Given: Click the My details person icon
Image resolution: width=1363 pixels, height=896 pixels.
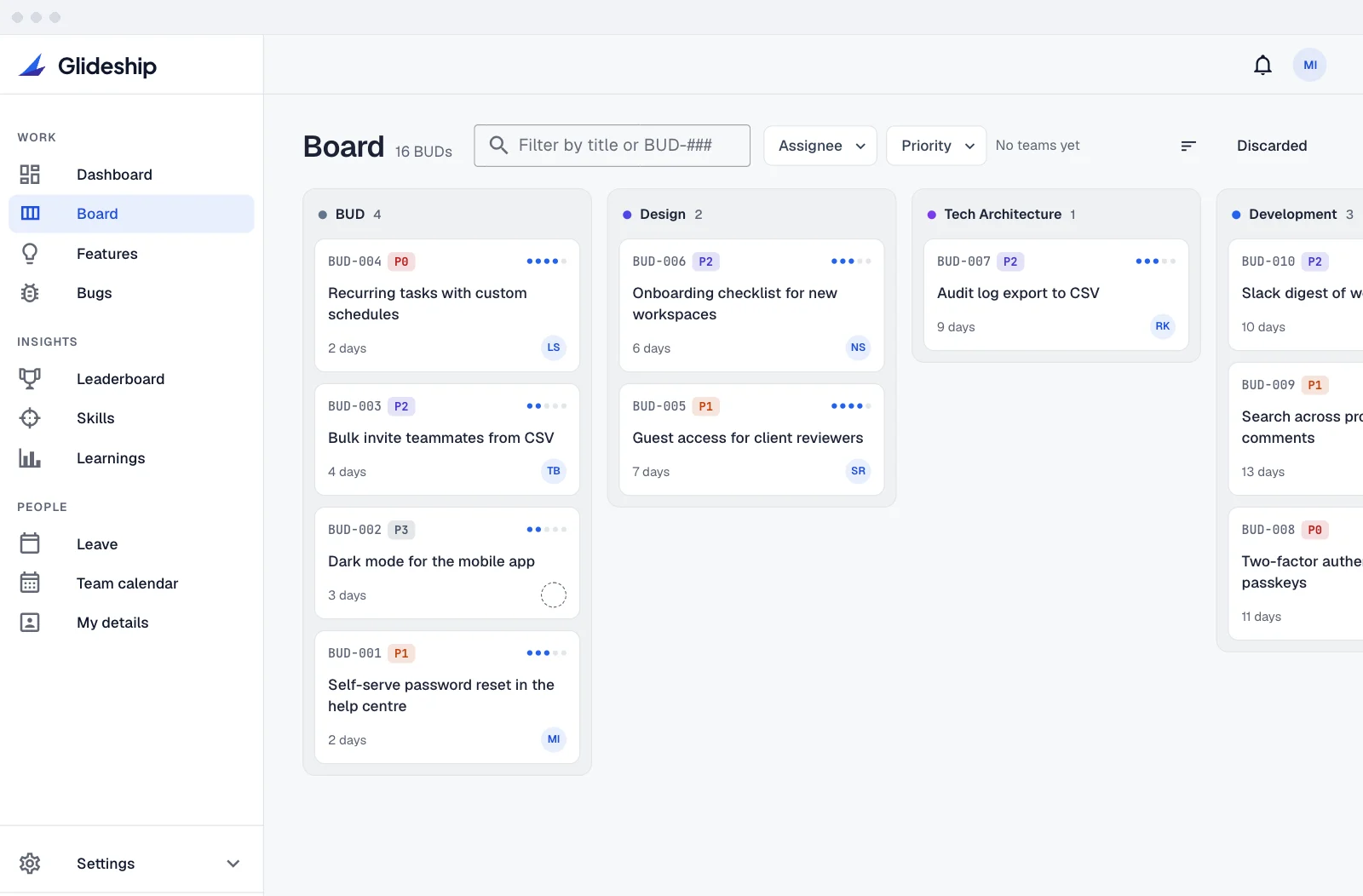Looking at the screenshot, I should tap(30, 623).
